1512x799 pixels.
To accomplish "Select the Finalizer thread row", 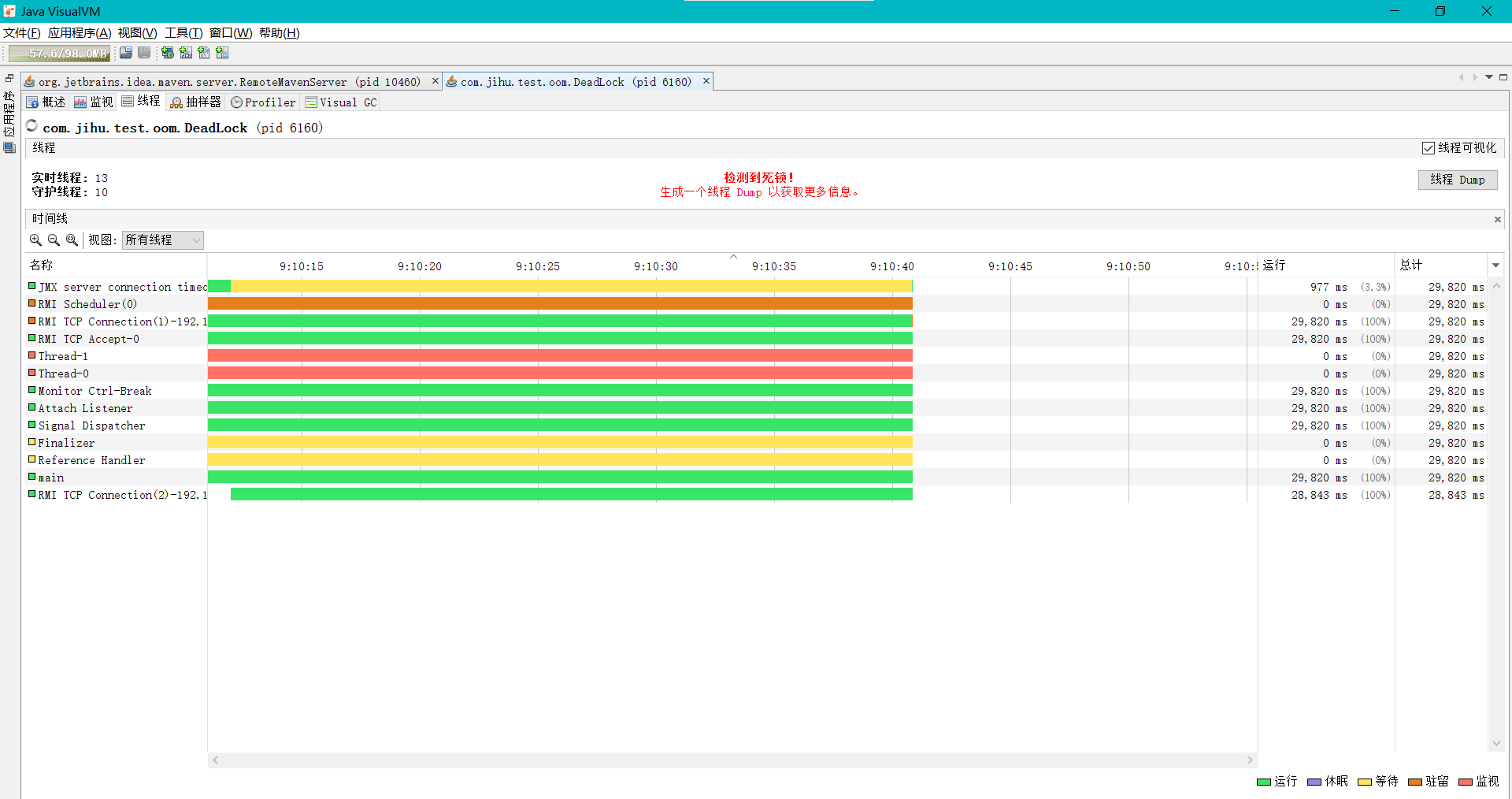I will click(x=756, y=443).
